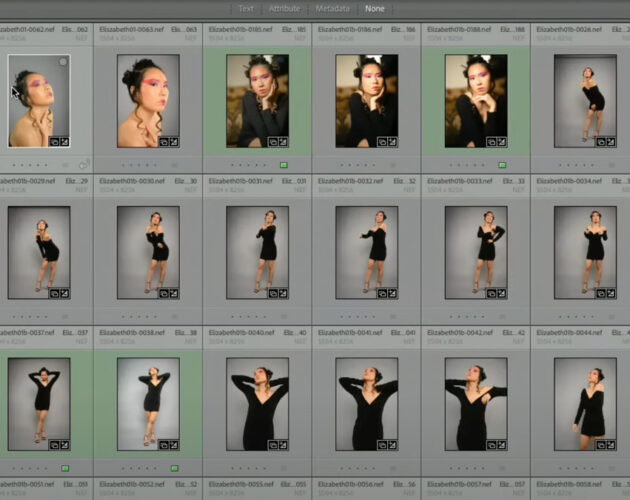Click the filename Elizabeth01b-0057.nef
The image size is (630, 500).
(x=460, y=484)
